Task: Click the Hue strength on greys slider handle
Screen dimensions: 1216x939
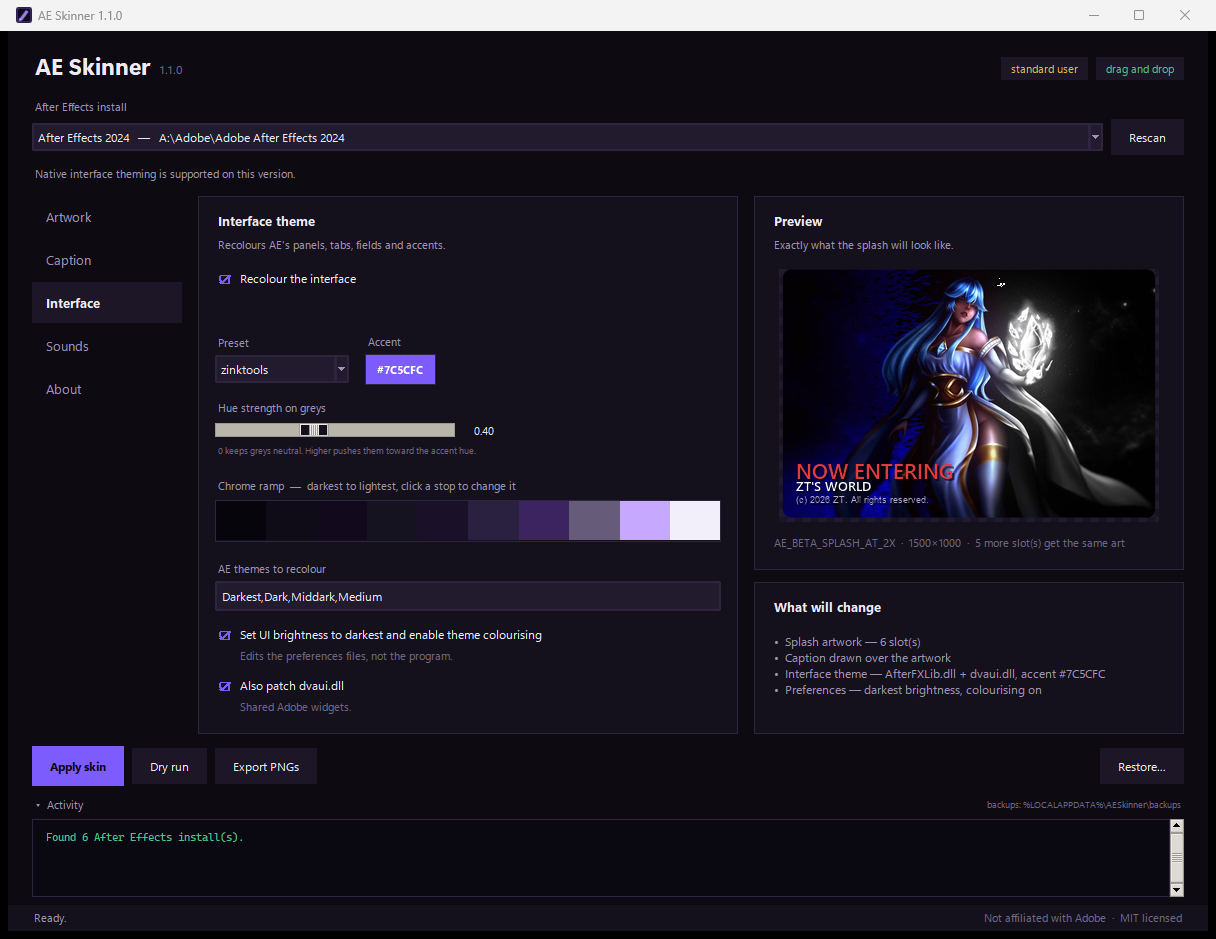Action: coord(314,430)
